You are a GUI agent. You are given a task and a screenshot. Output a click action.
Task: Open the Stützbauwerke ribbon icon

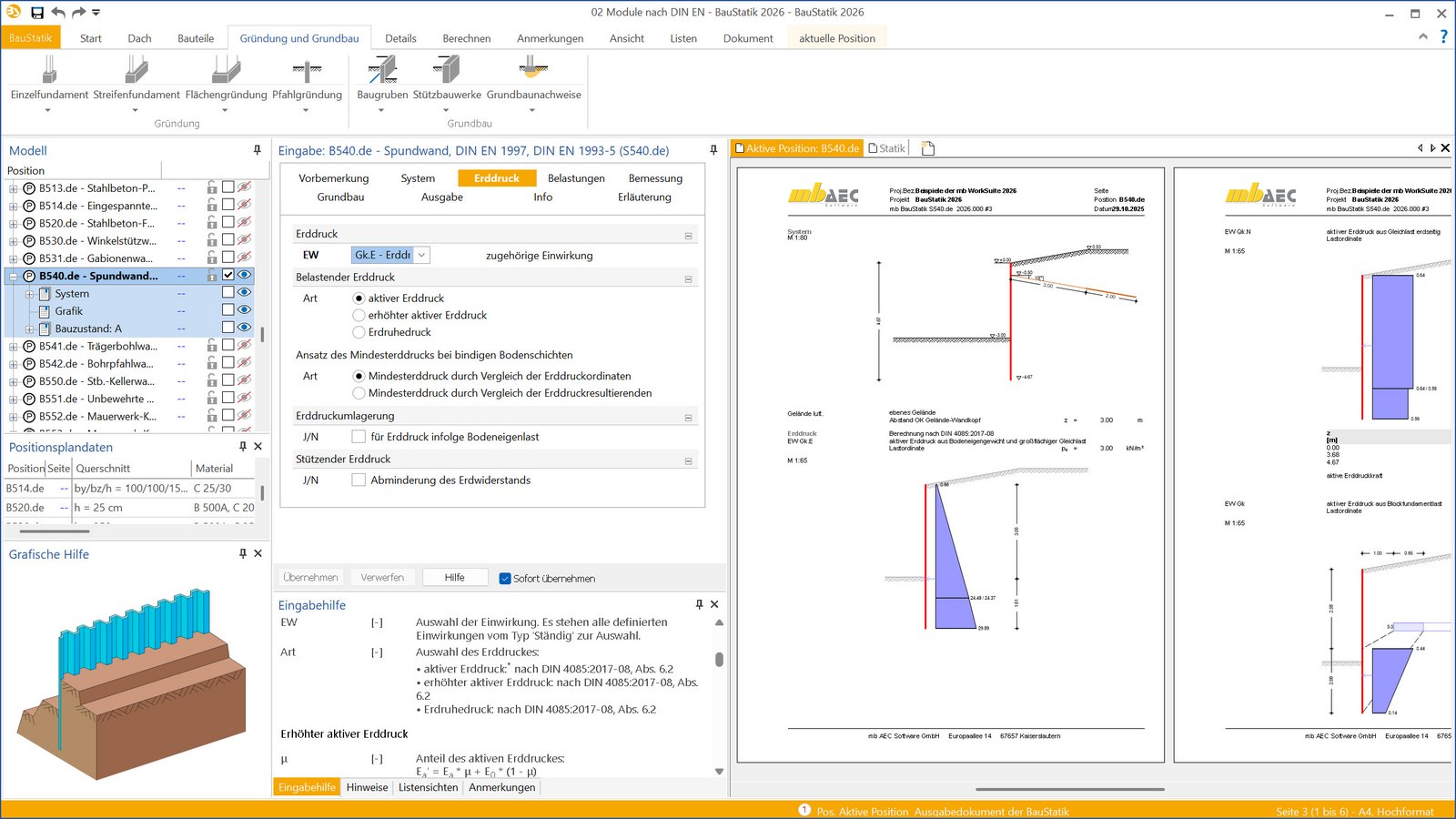tap(447, 71)
